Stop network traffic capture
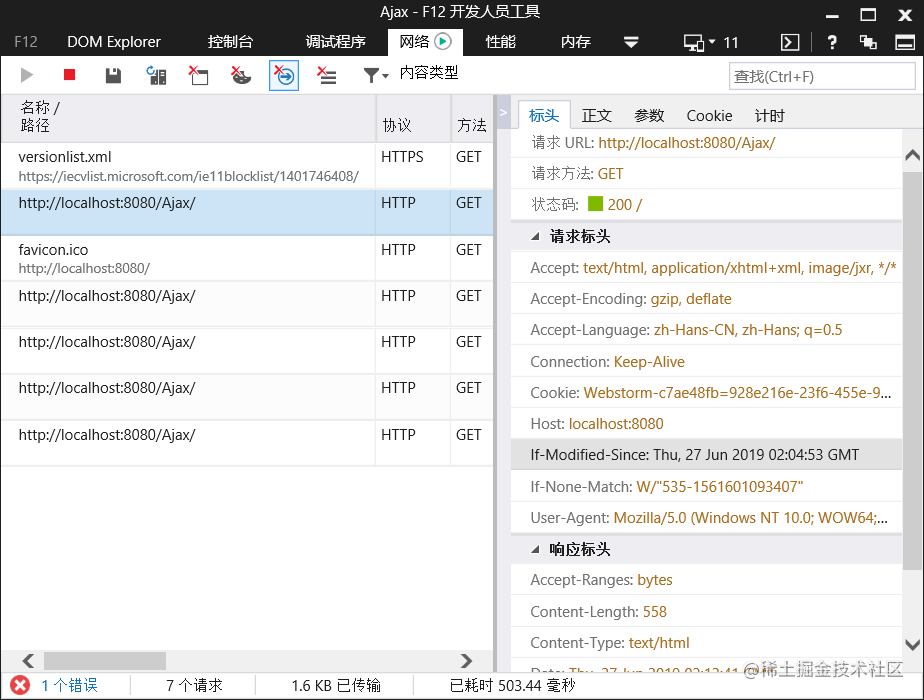 click(68, 74)
